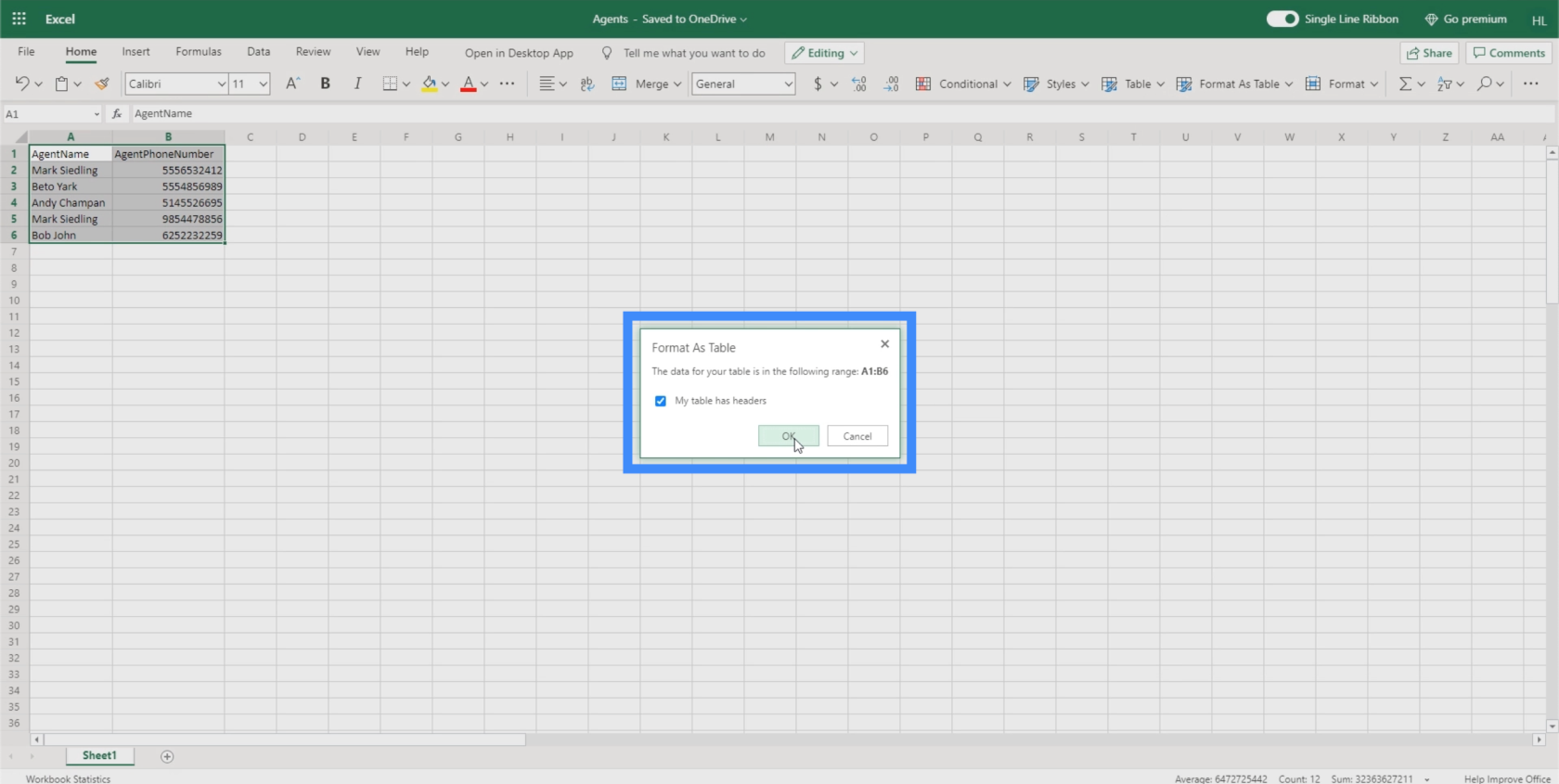Click the dollar currency format icon
This screenshot has height=784, width=1559.
[x=818, y=84]
